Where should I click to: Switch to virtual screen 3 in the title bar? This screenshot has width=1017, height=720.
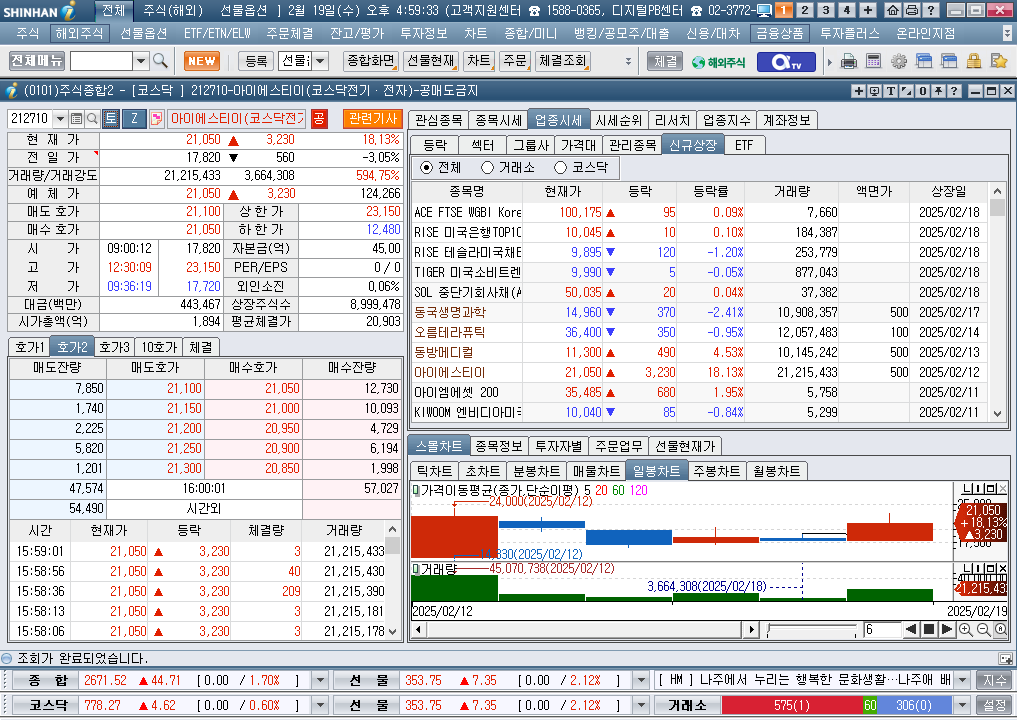point(826,10)
